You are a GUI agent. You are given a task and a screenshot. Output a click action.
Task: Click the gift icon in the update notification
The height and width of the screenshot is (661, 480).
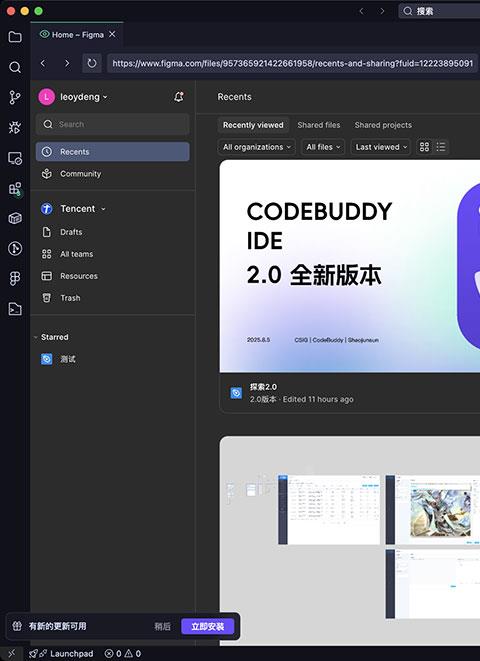[x=17, y=626]
